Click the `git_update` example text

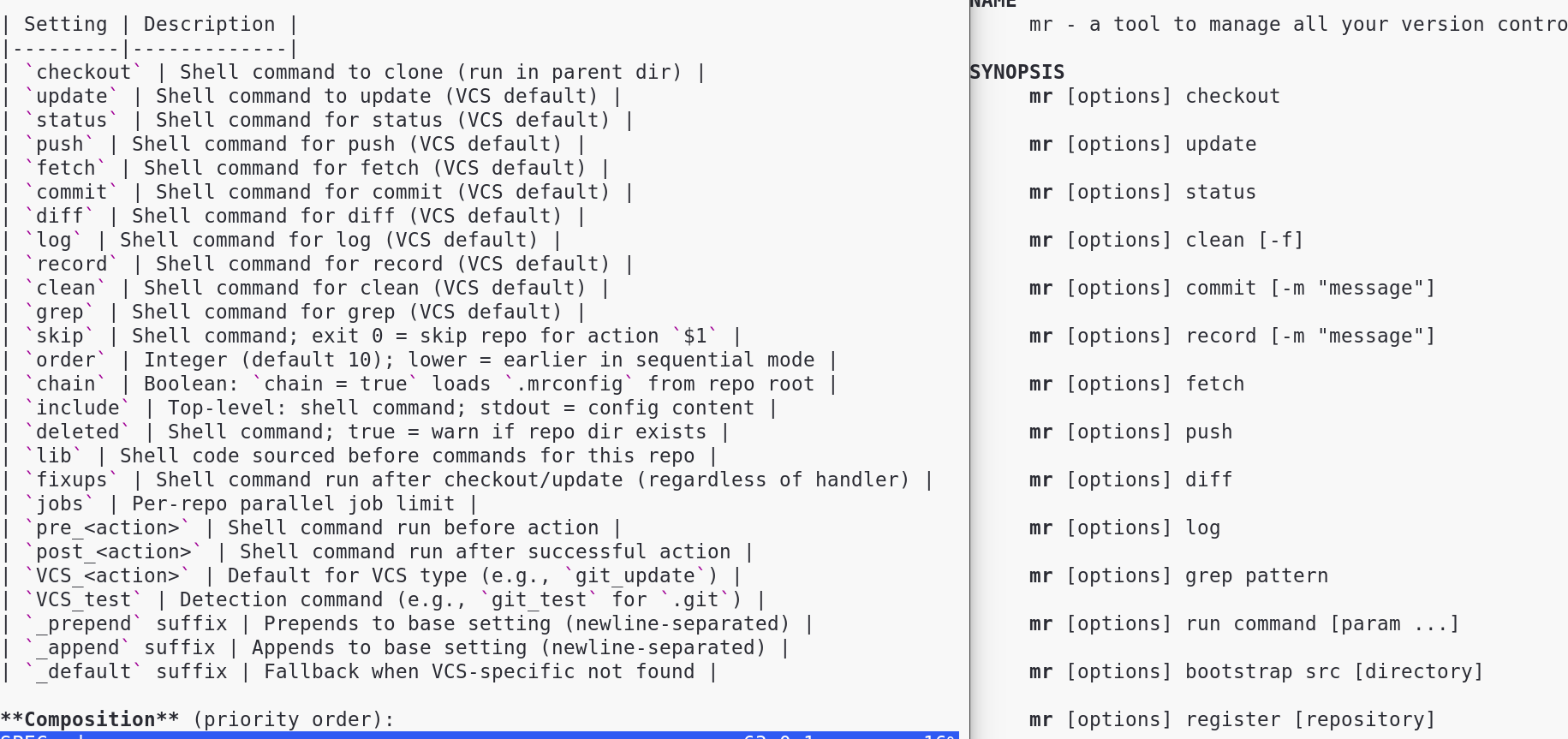635,575
